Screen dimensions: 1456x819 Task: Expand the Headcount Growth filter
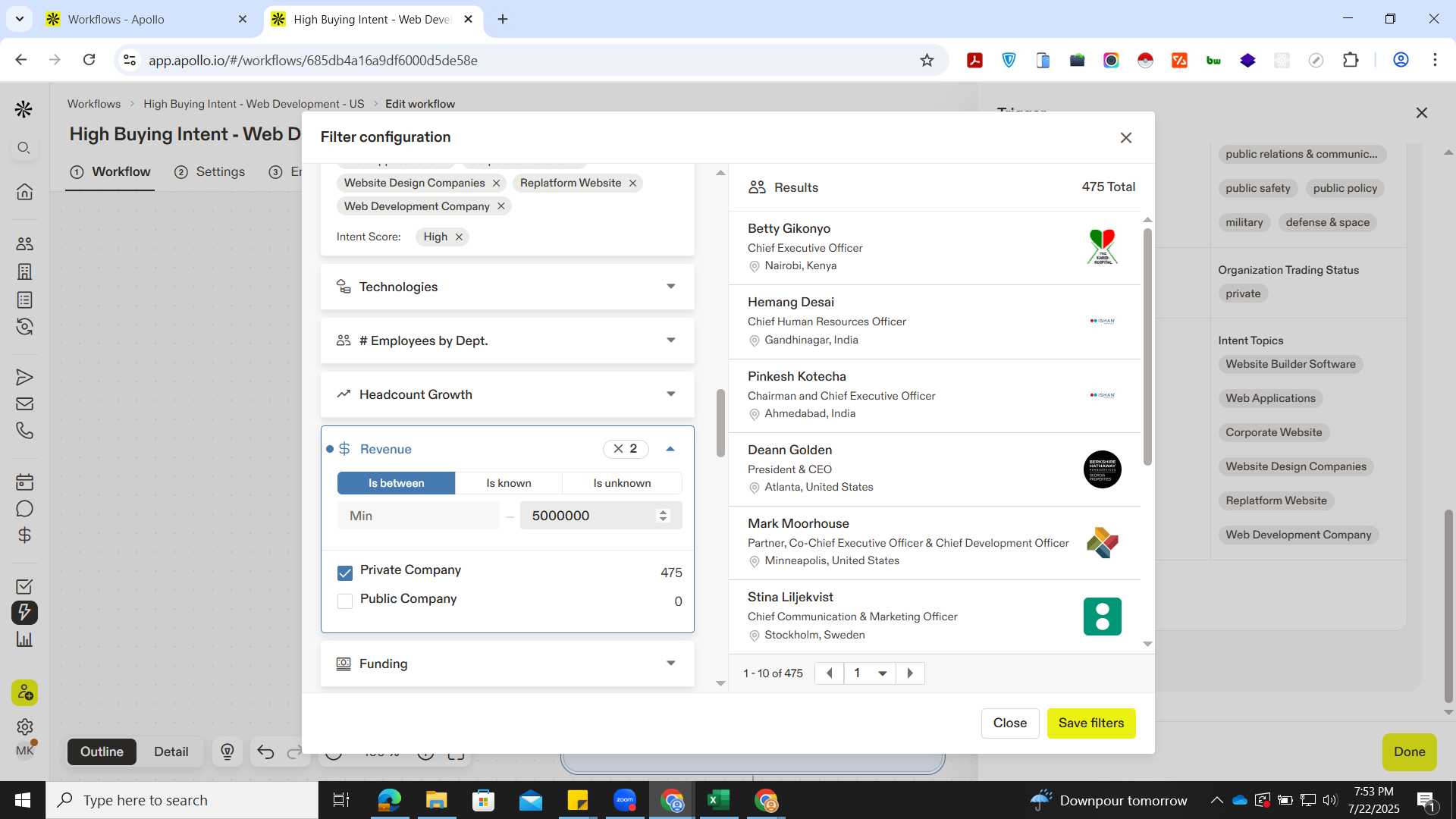click(507, 394)
